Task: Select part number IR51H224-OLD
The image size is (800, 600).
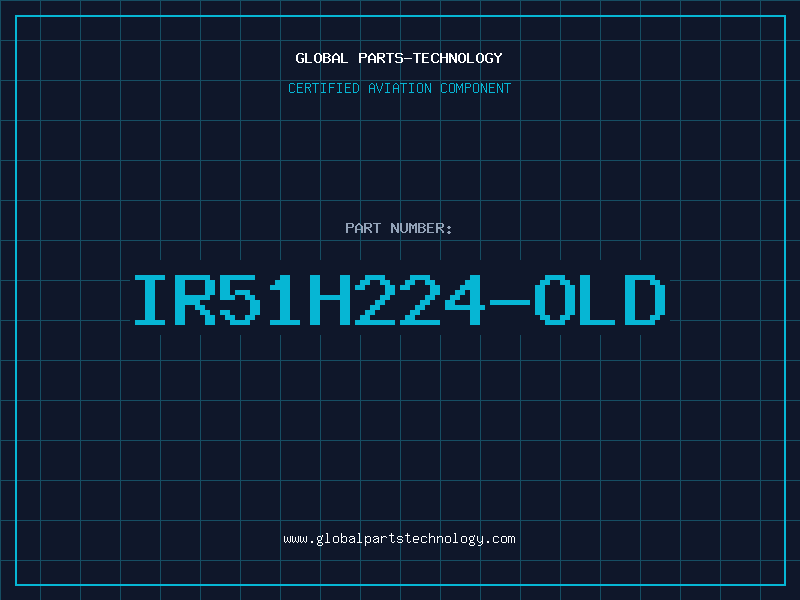Action: click(x=400, y=300)
